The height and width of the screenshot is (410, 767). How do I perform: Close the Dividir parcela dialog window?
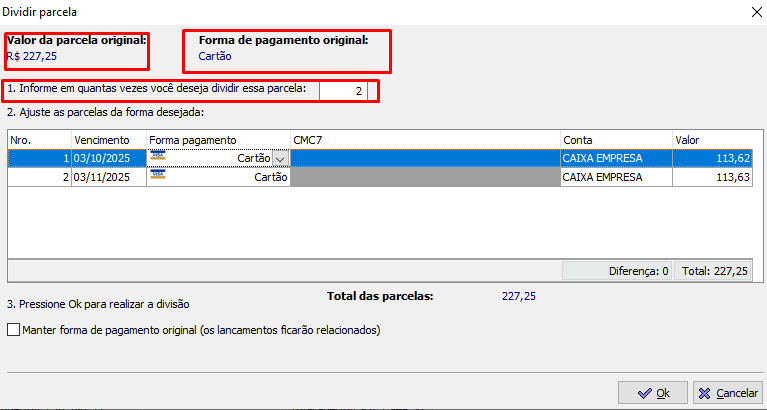(x=752, y=11)
